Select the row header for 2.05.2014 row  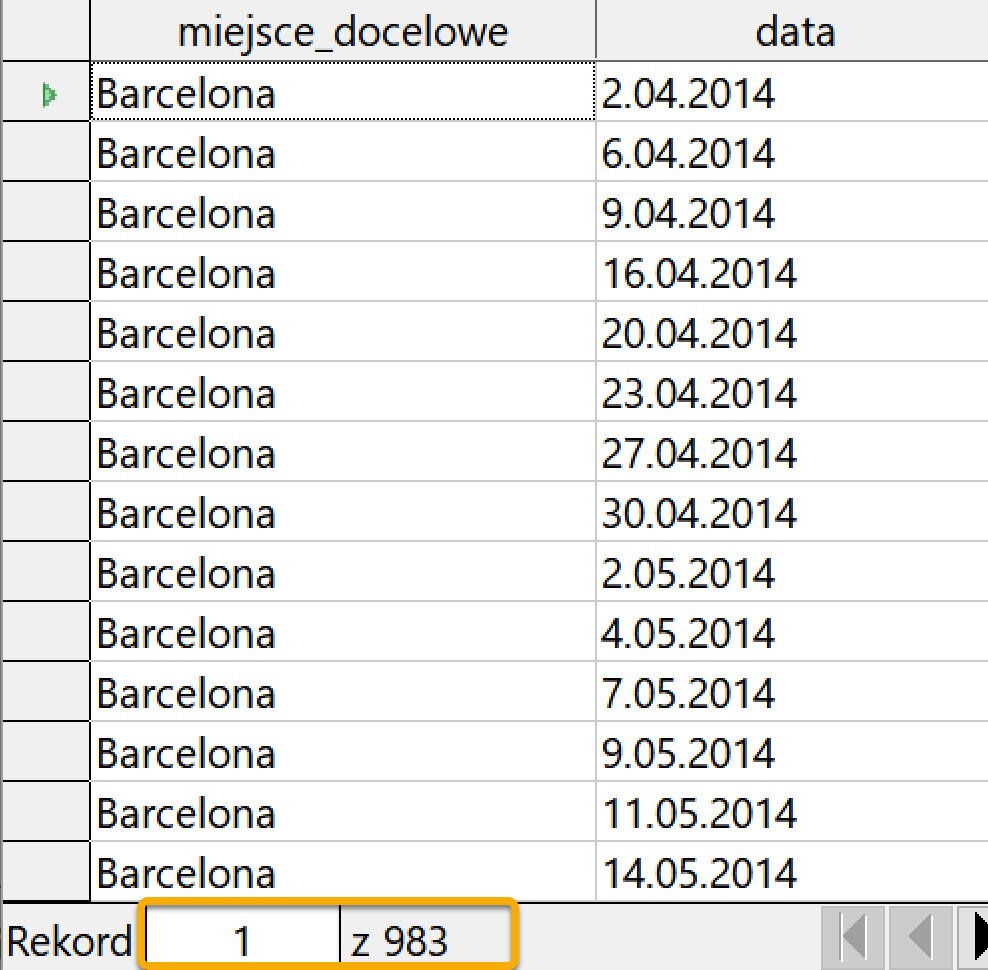click(x=45, y=574)
